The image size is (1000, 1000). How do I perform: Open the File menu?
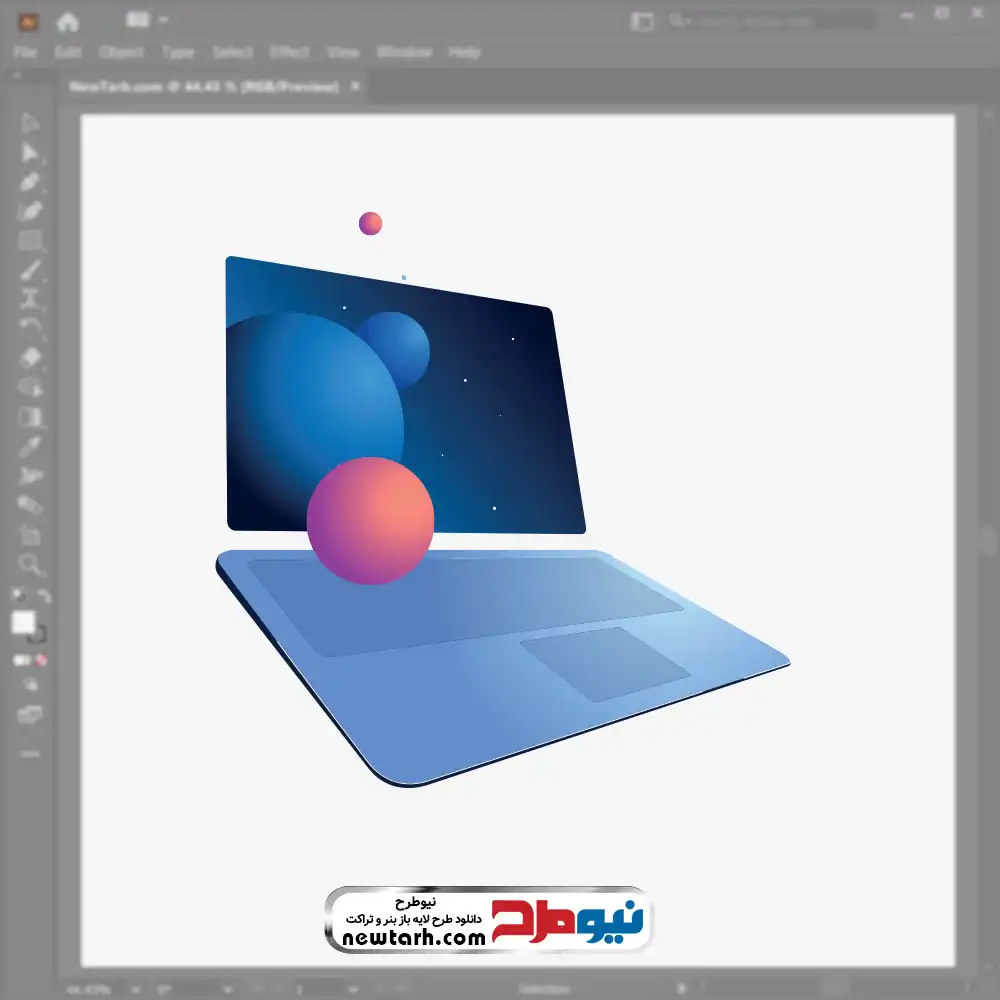(25, 52)
